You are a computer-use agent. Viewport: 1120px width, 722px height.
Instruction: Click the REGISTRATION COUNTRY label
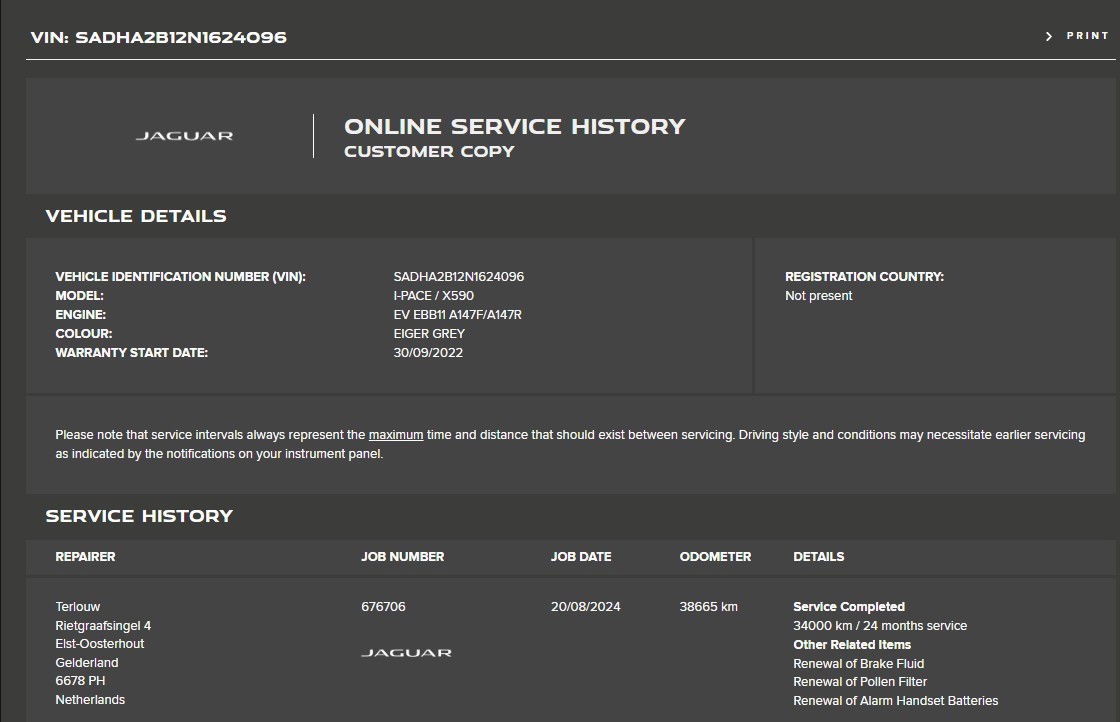click(864, 276)
